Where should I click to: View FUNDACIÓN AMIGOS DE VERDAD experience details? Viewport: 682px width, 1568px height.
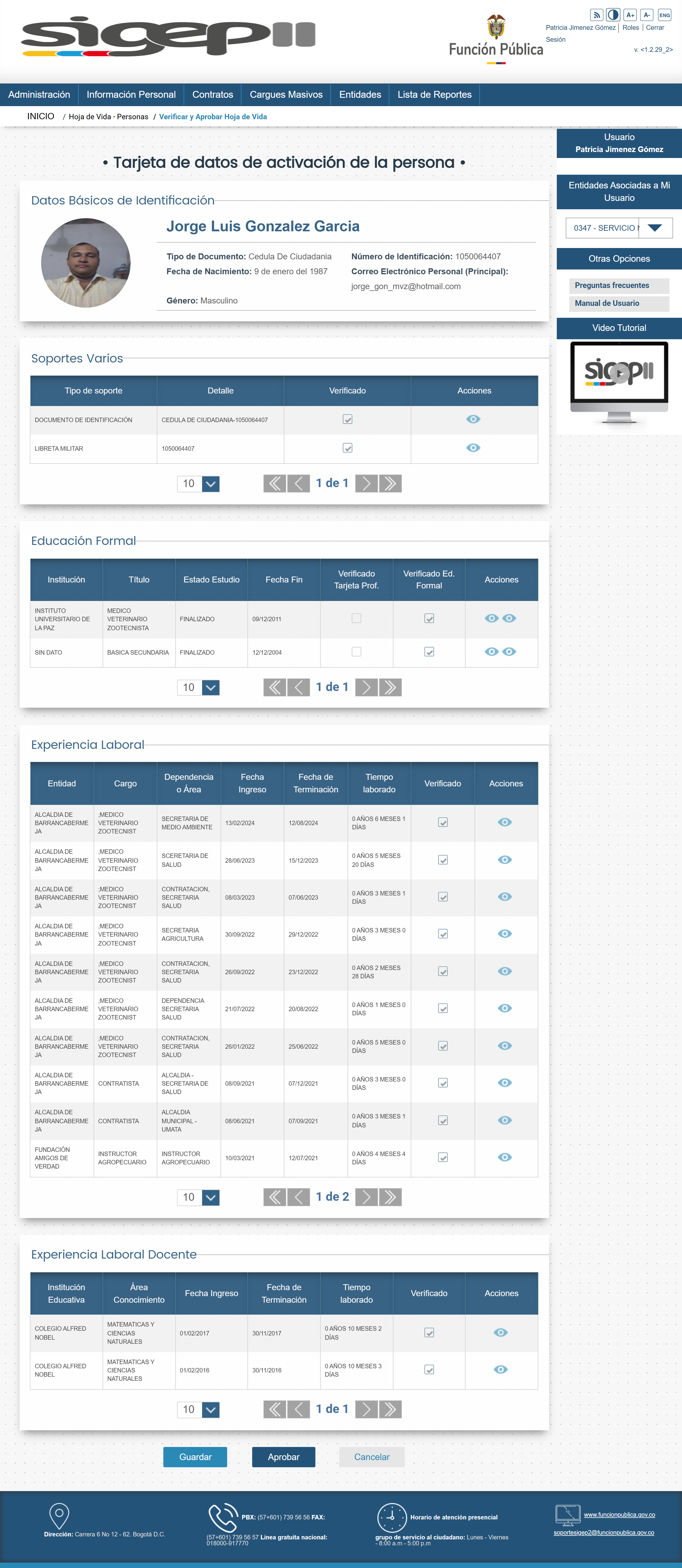pos(505,1157)
